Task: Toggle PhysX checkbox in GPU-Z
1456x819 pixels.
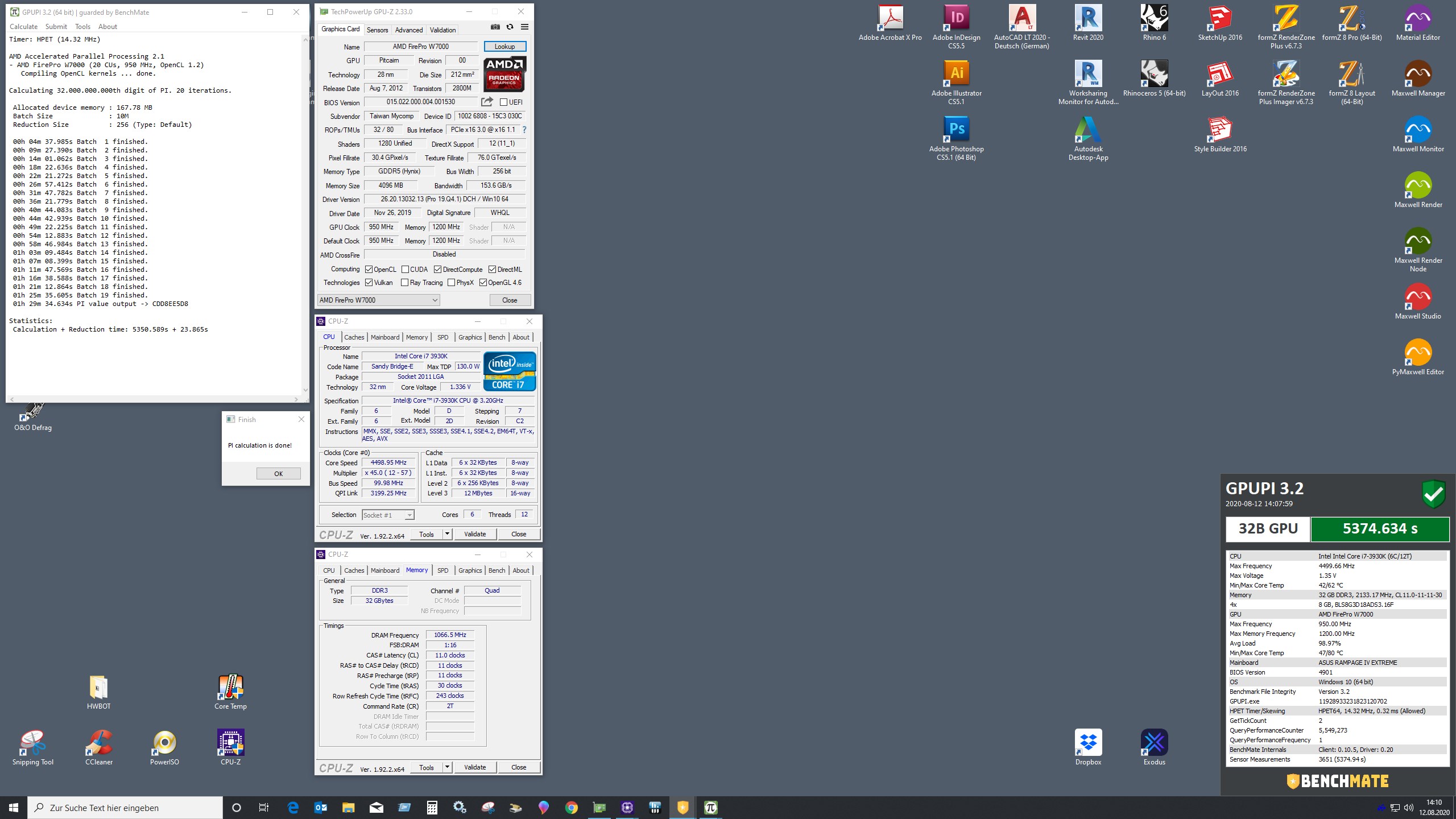Action: [x=451, y=283]
